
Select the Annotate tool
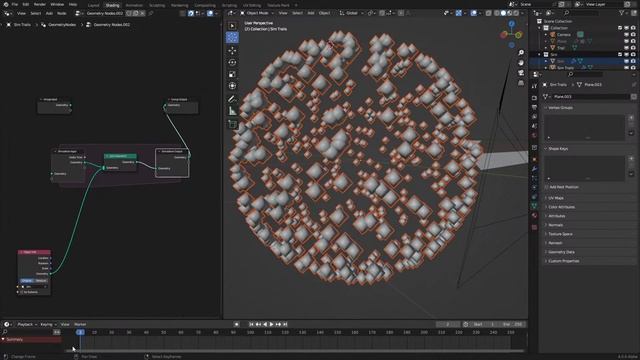[x=232, y=99]
